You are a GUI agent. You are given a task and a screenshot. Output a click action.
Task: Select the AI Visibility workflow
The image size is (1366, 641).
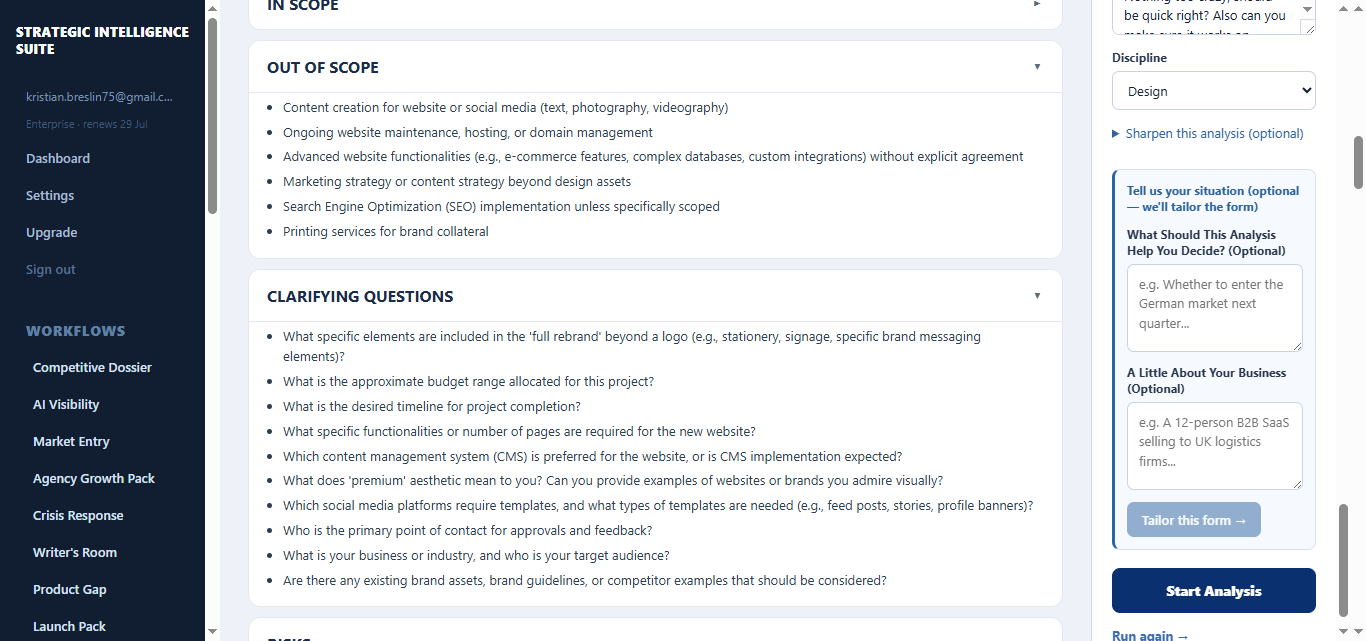click(x=66, y=404)
